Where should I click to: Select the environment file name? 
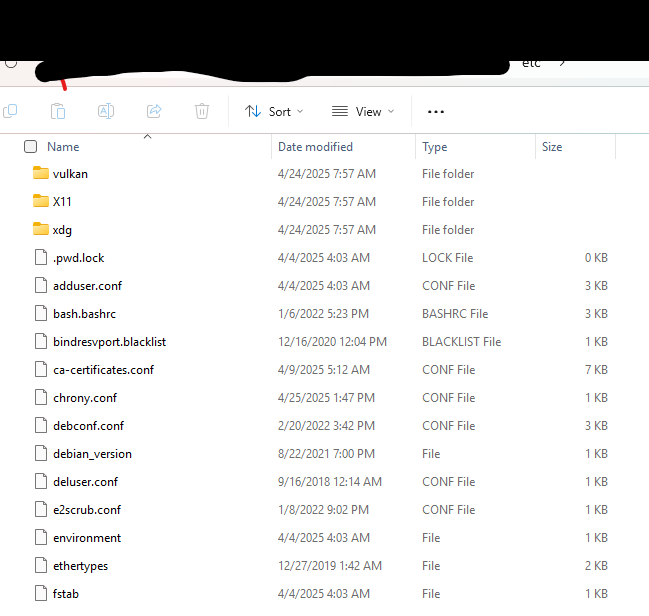[x=87, y=538]
